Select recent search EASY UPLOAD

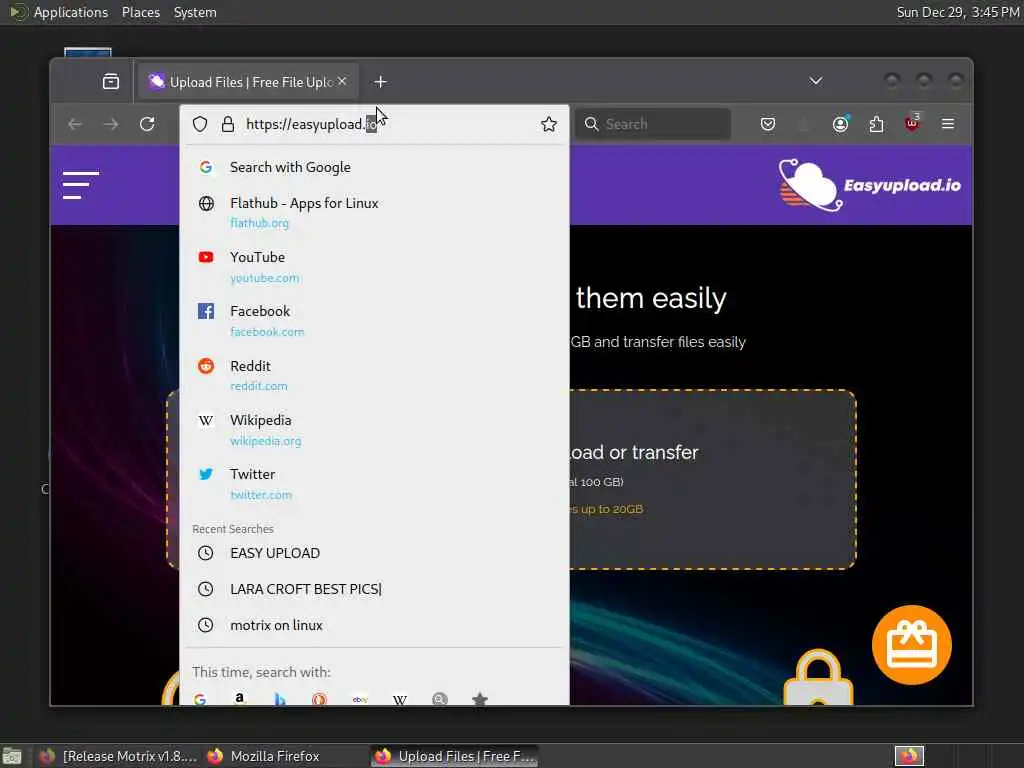(374, 553)
